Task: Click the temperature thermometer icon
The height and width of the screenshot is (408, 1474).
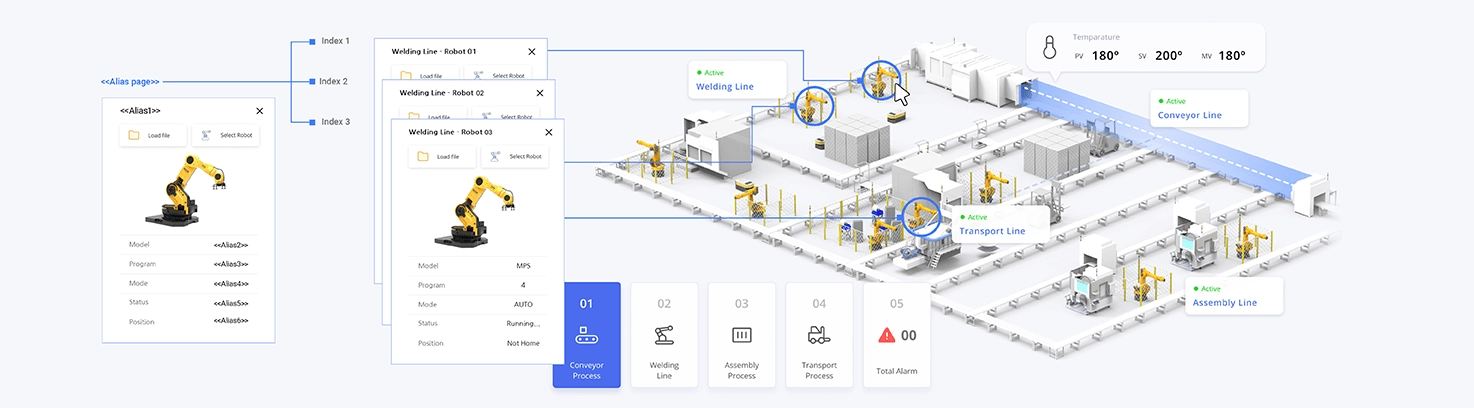Action: (x=1049, y=48)
